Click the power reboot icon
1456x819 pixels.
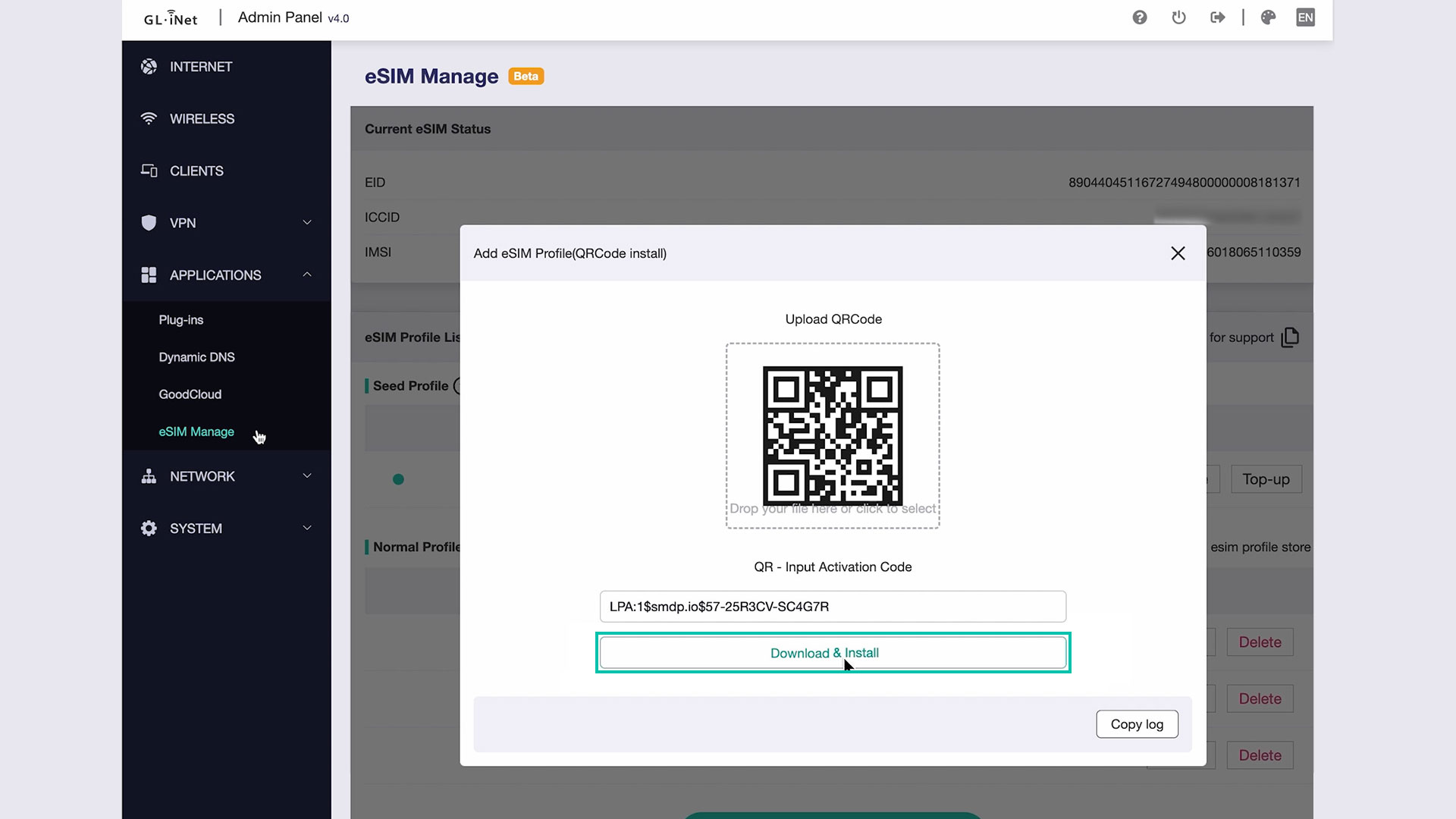pyautogui.click(x=1178, y=17)
